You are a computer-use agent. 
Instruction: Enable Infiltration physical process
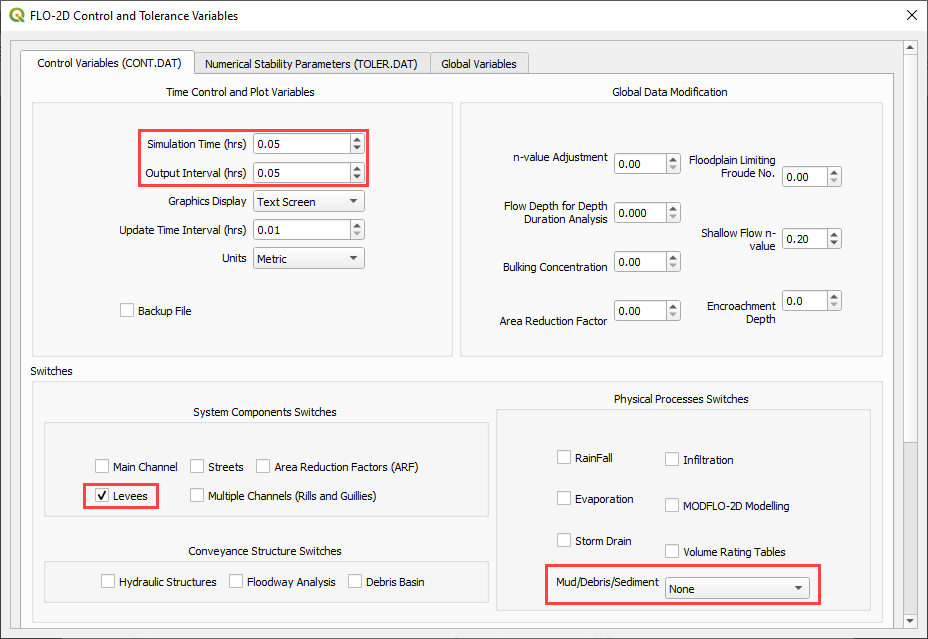(673, 460)
